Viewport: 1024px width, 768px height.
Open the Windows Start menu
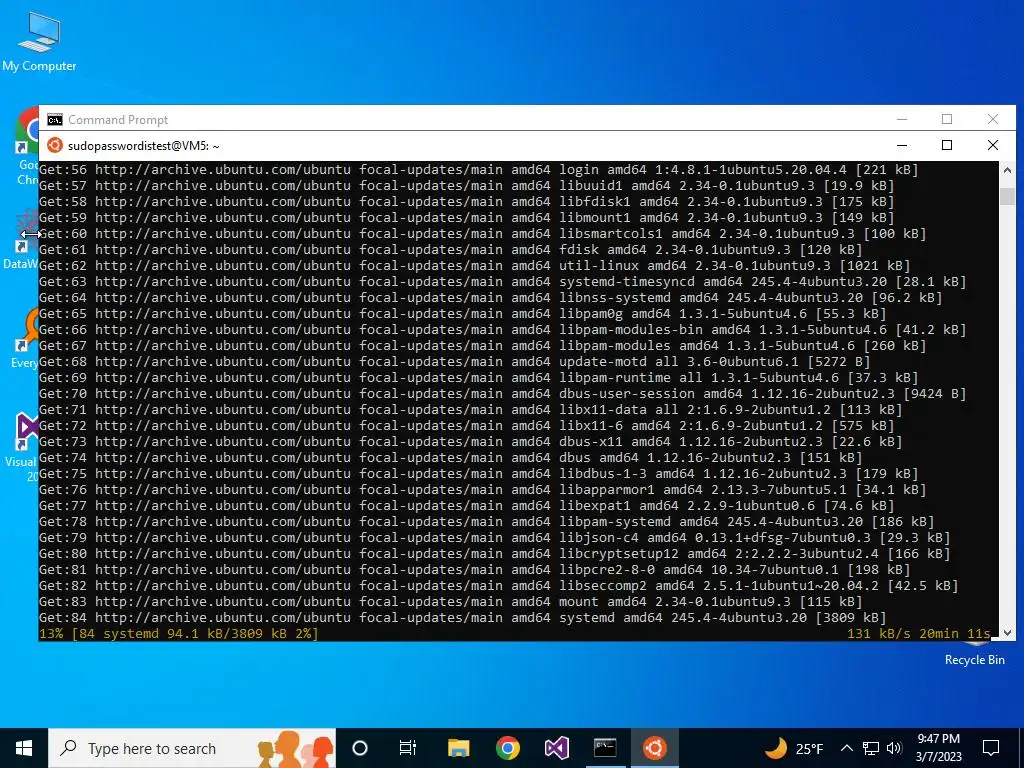(24, 748)
